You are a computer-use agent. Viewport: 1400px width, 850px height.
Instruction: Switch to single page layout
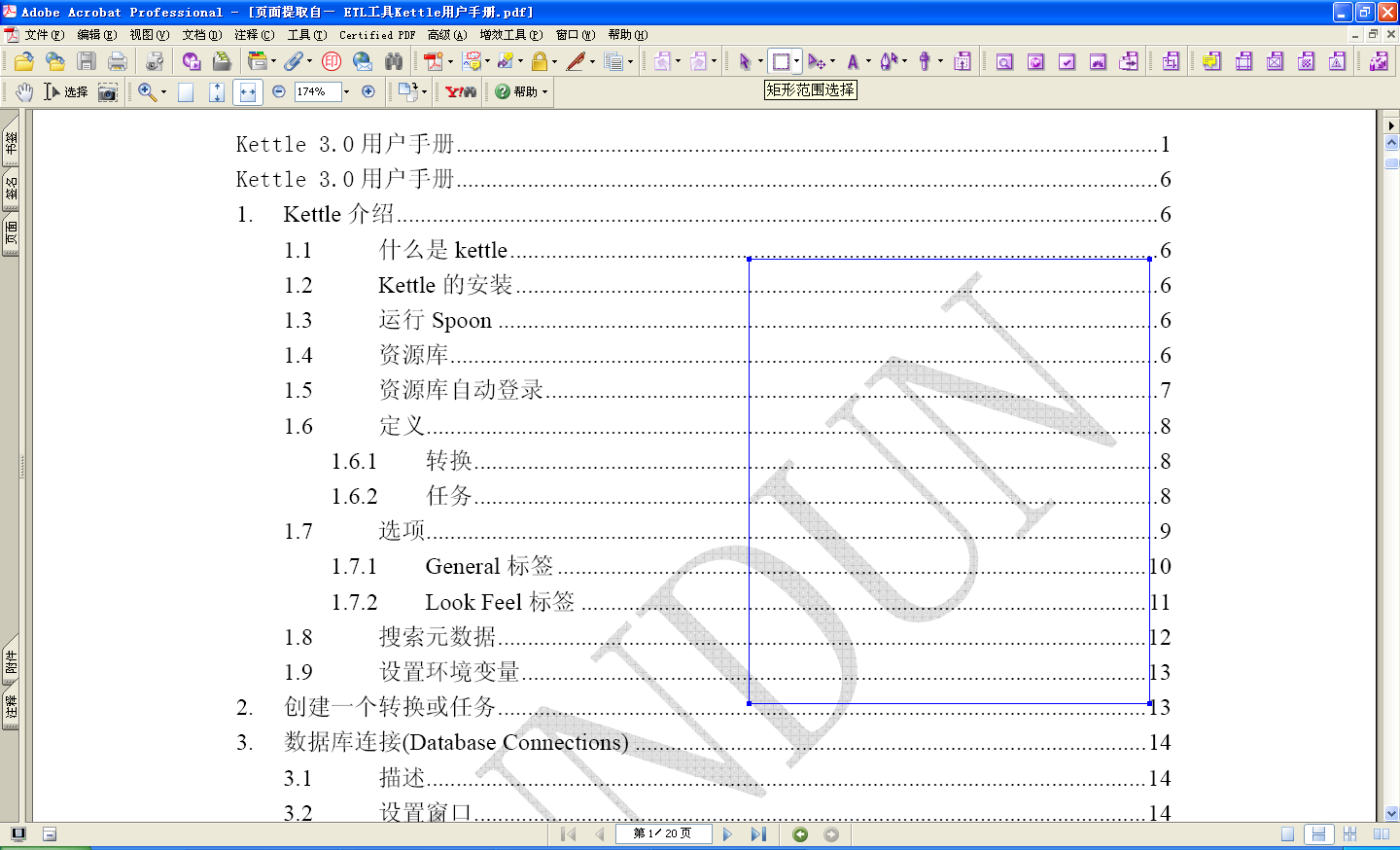point(1287,833)
